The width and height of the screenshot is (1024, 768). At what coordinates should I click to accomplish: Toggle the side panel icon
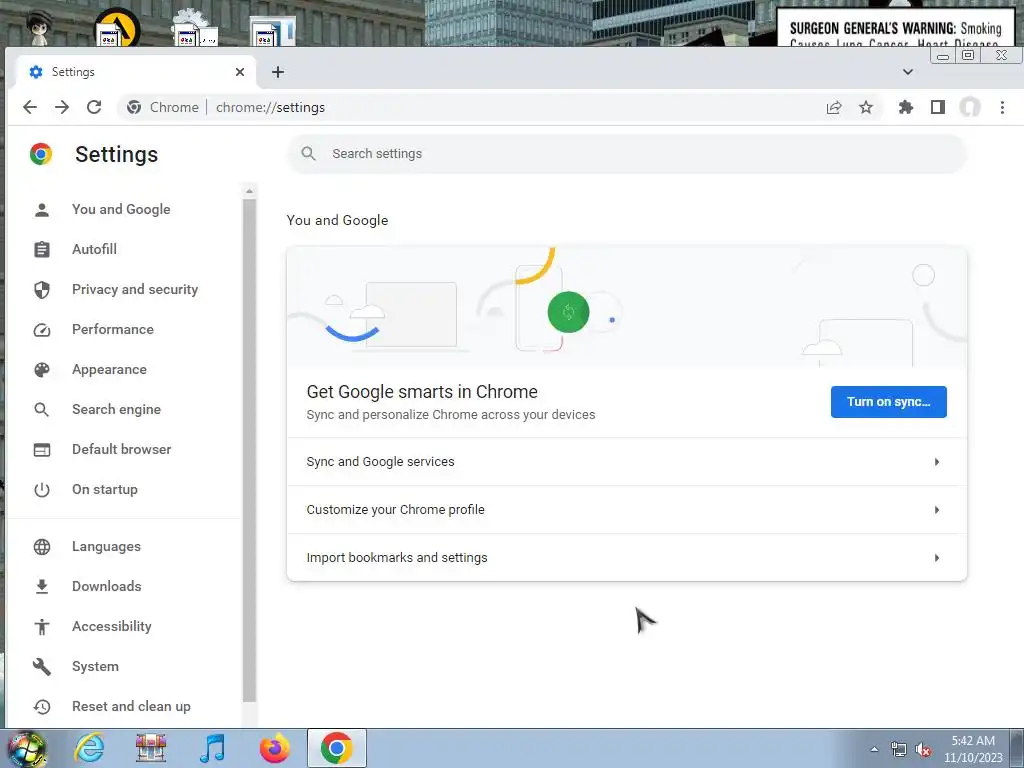pos(938,107)
